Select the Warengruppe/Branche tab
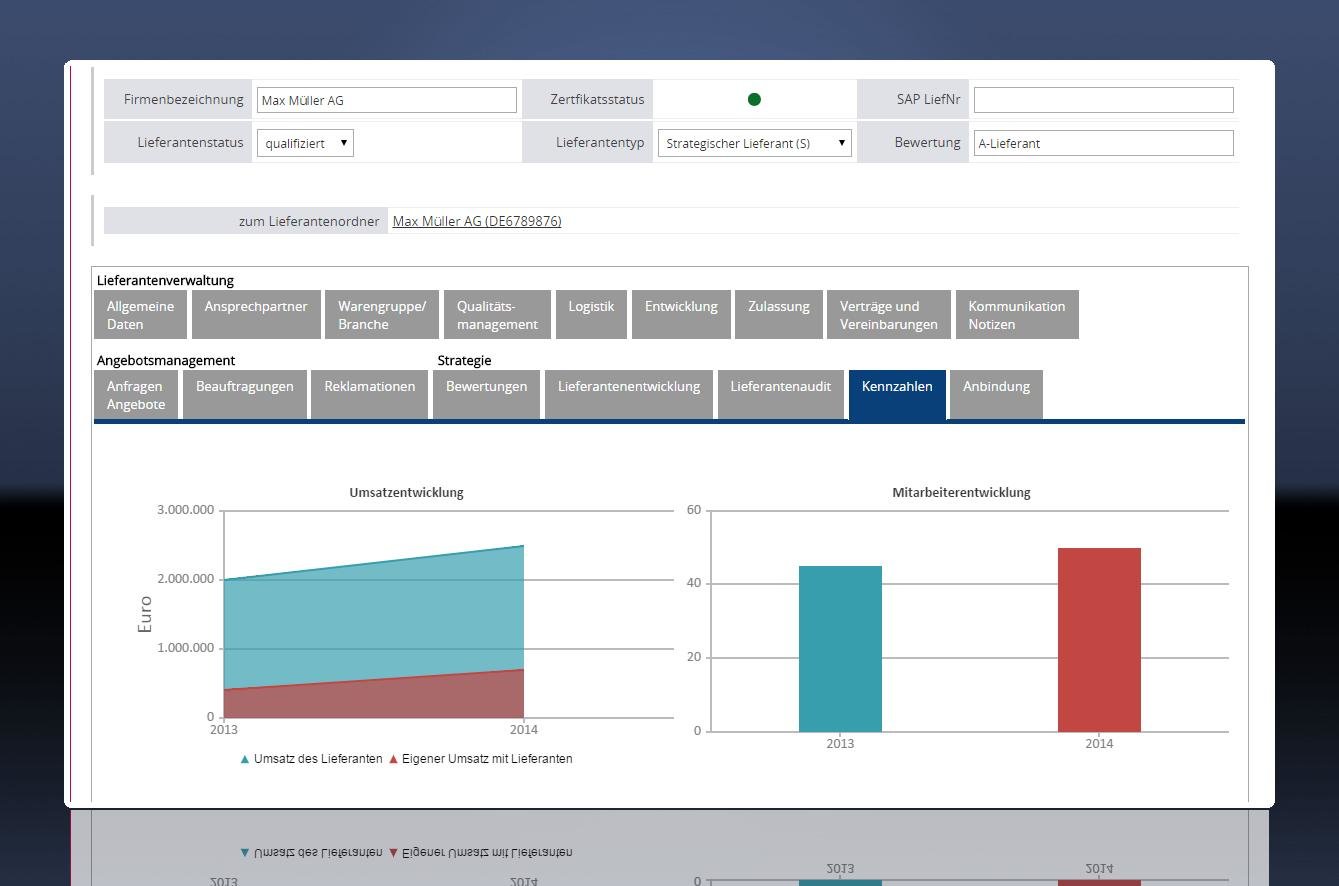Viewport: 1339px width, 886px height. [x=382, y=315]
